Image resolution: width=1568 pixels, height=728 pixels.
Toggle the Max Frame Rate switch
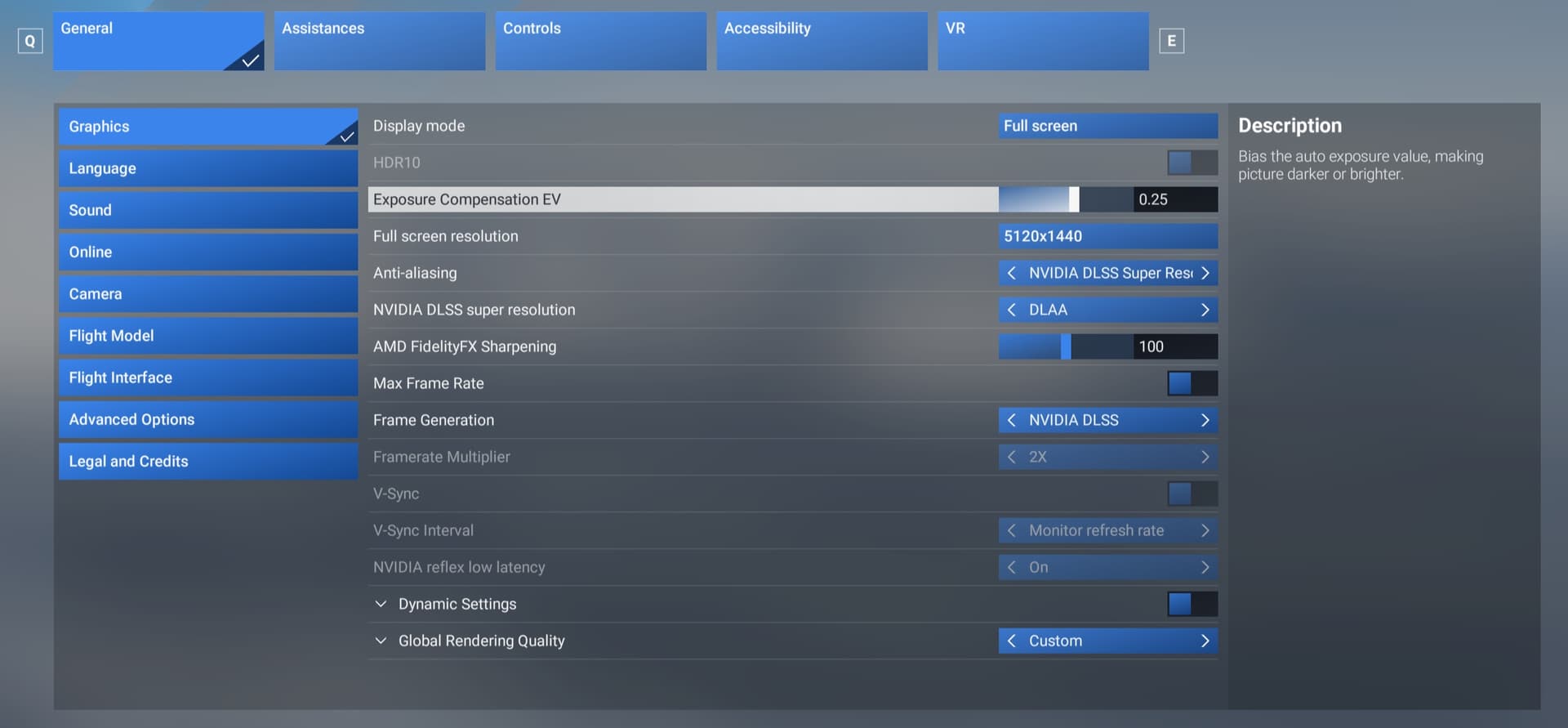pos(1192,383)
